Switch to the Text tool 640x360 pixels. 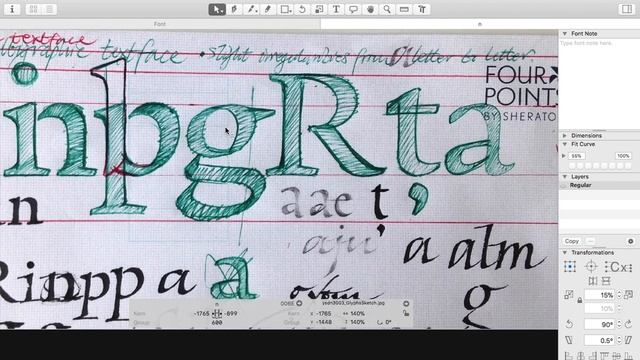[336, 9]
